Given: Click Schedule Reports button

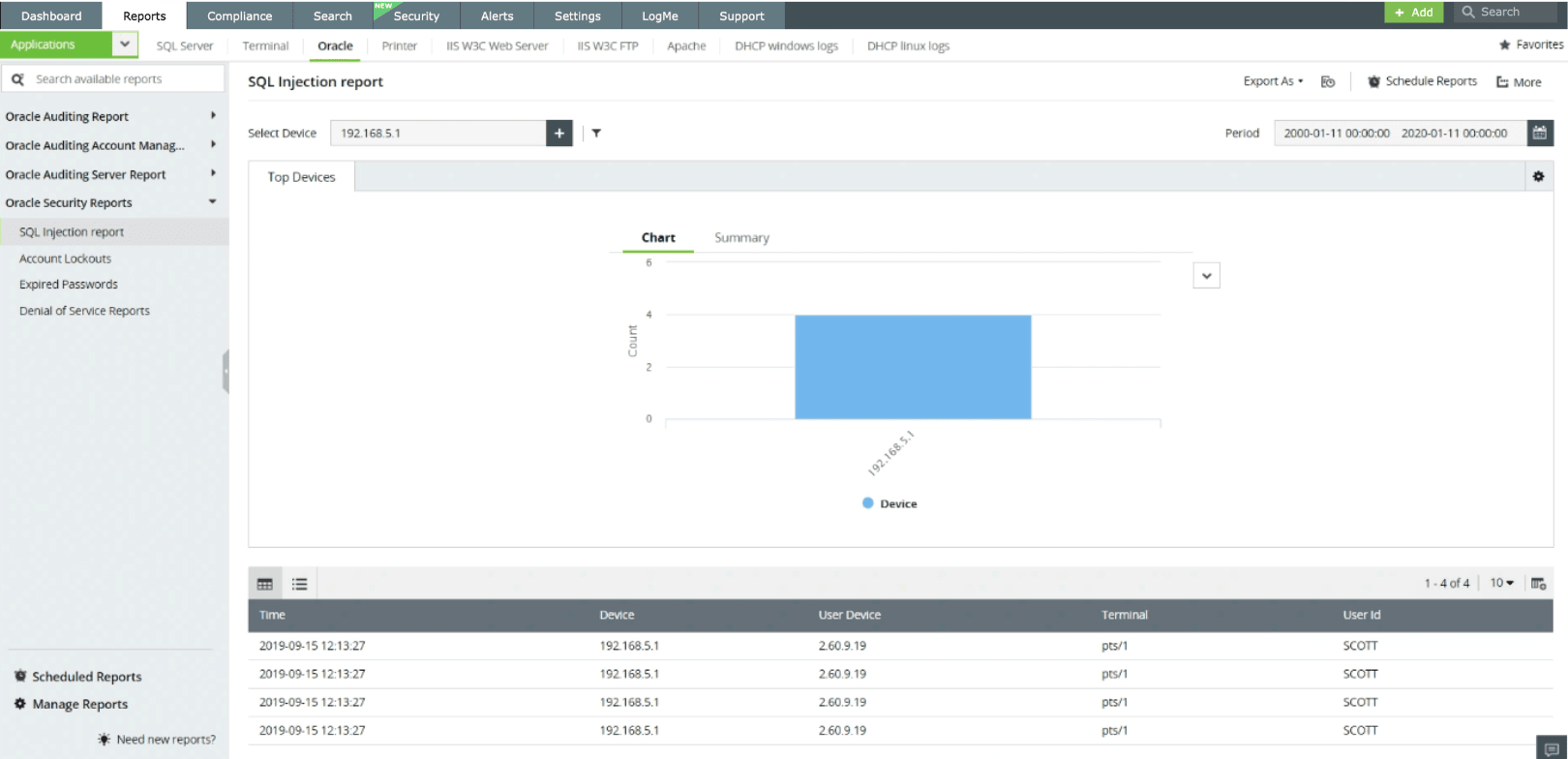Looking at the screenshot, I should coord(1422,81).
